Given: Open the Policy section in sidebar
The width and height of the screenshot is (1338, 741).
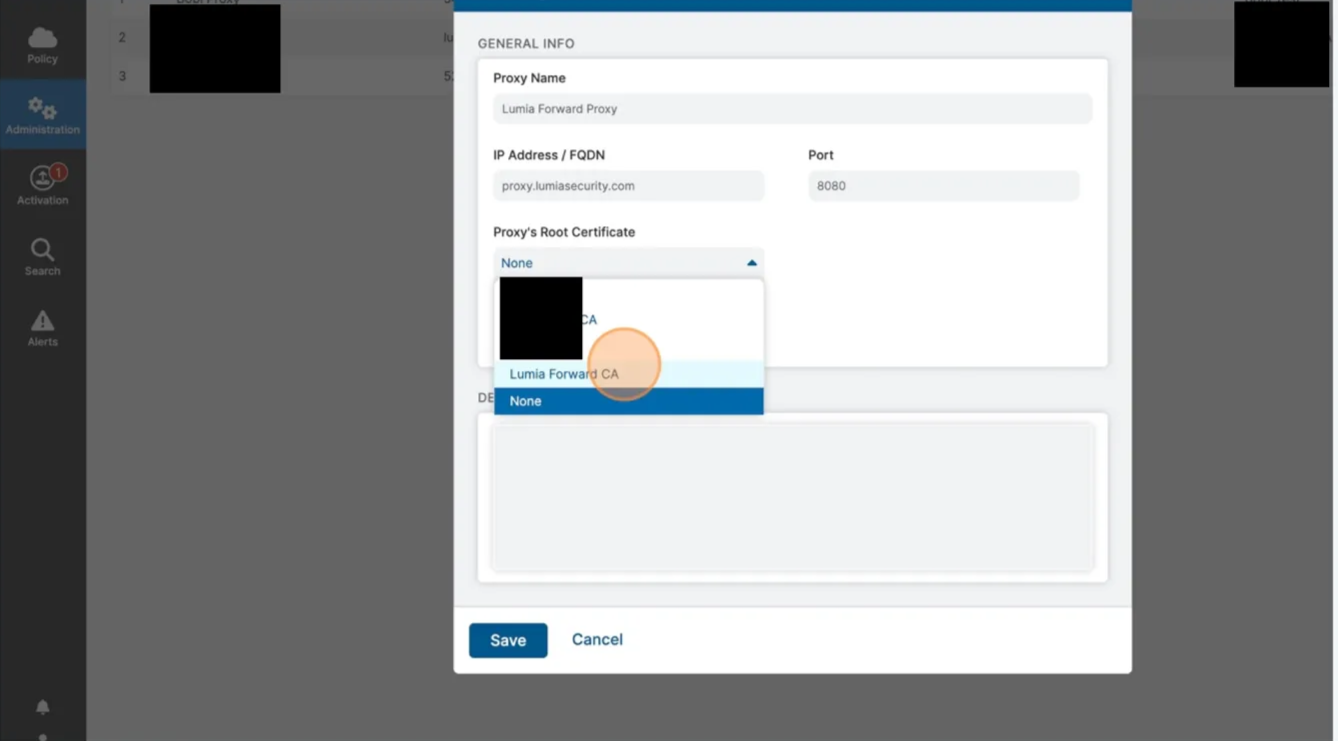Looking at the screenshot, I should (x=42, y=46).
